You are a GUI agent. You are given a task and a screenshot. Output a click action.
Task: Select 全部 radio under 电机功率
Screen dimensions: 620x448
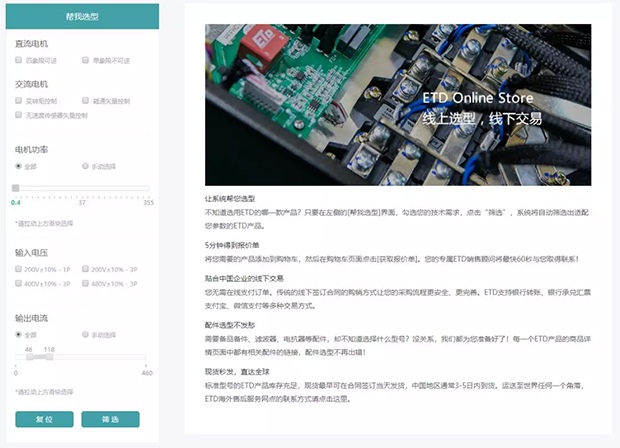18,166
